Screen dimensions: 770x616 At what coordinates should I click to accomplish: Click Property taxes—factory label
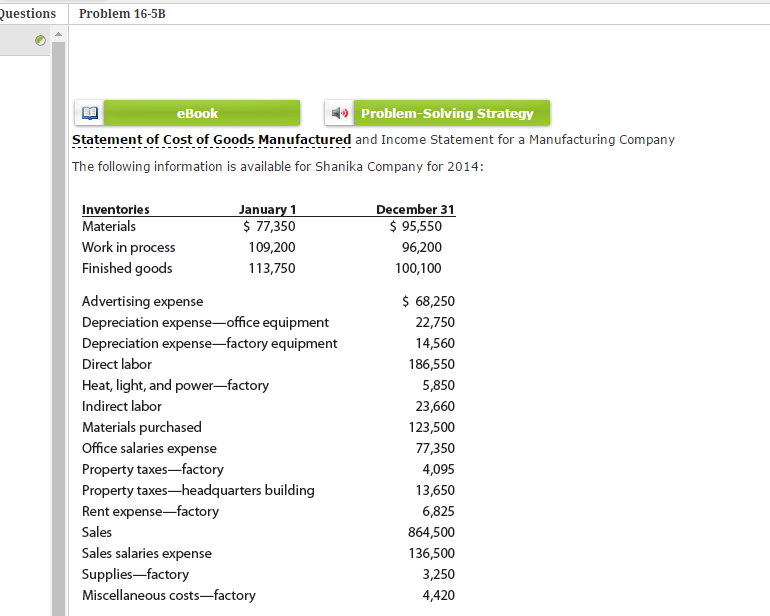pos(153,470)
